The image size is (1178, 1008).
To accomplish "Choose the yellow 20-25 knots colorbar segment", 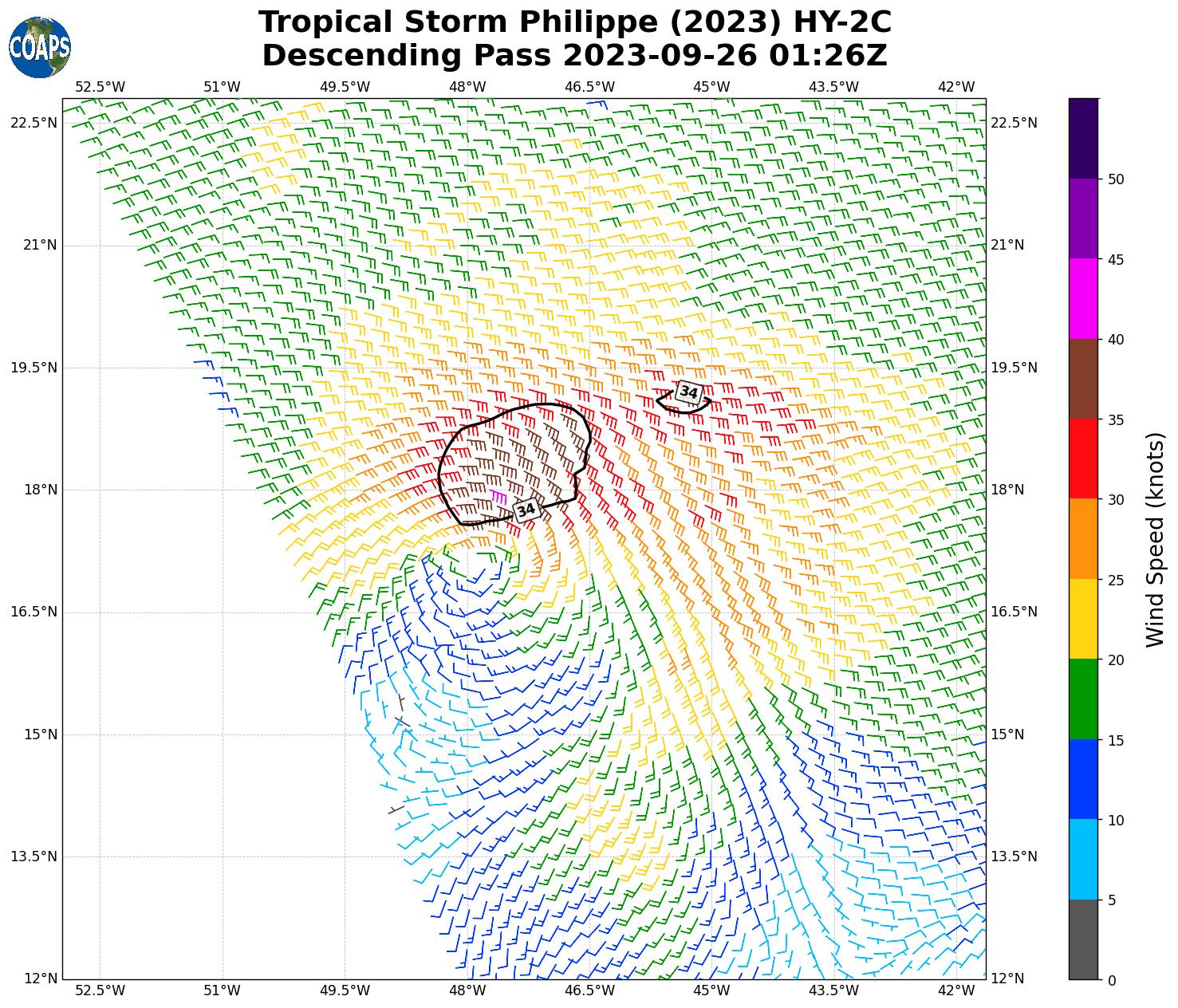I will (x=1083, y=619).
